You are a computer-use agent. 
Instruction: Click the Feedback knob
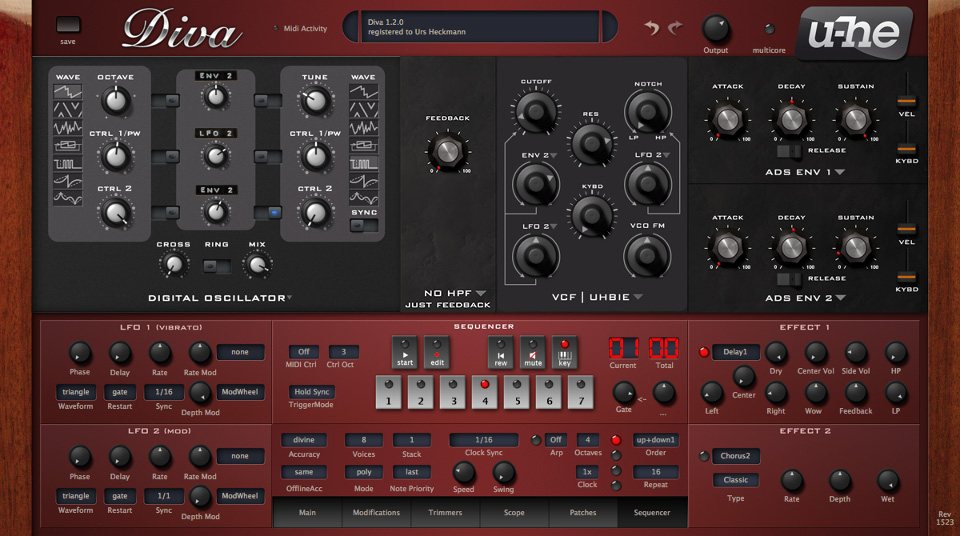click(448, 150)
